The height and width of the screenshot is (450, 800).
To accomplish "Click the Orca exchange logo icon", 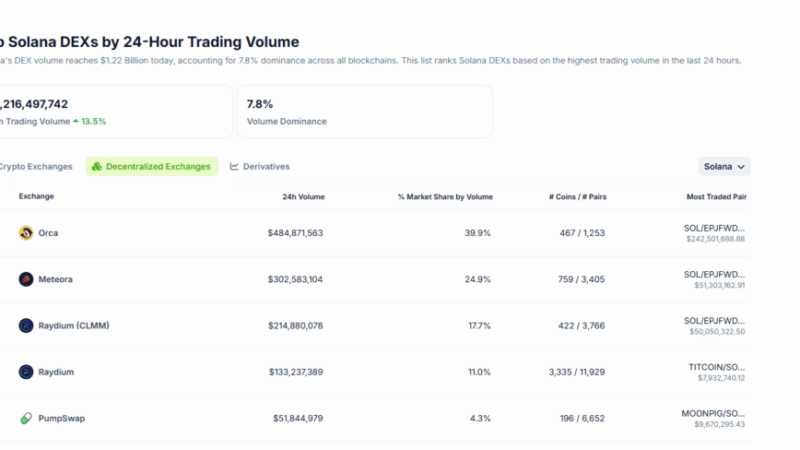I will [x=26, y=233].
